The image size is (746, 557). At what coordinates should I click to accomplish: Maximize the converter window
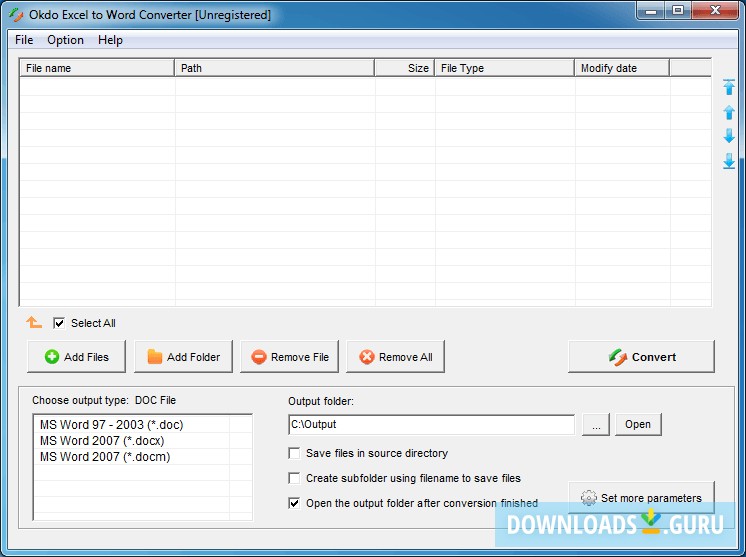pyautogui.click(x=678, y=10)
